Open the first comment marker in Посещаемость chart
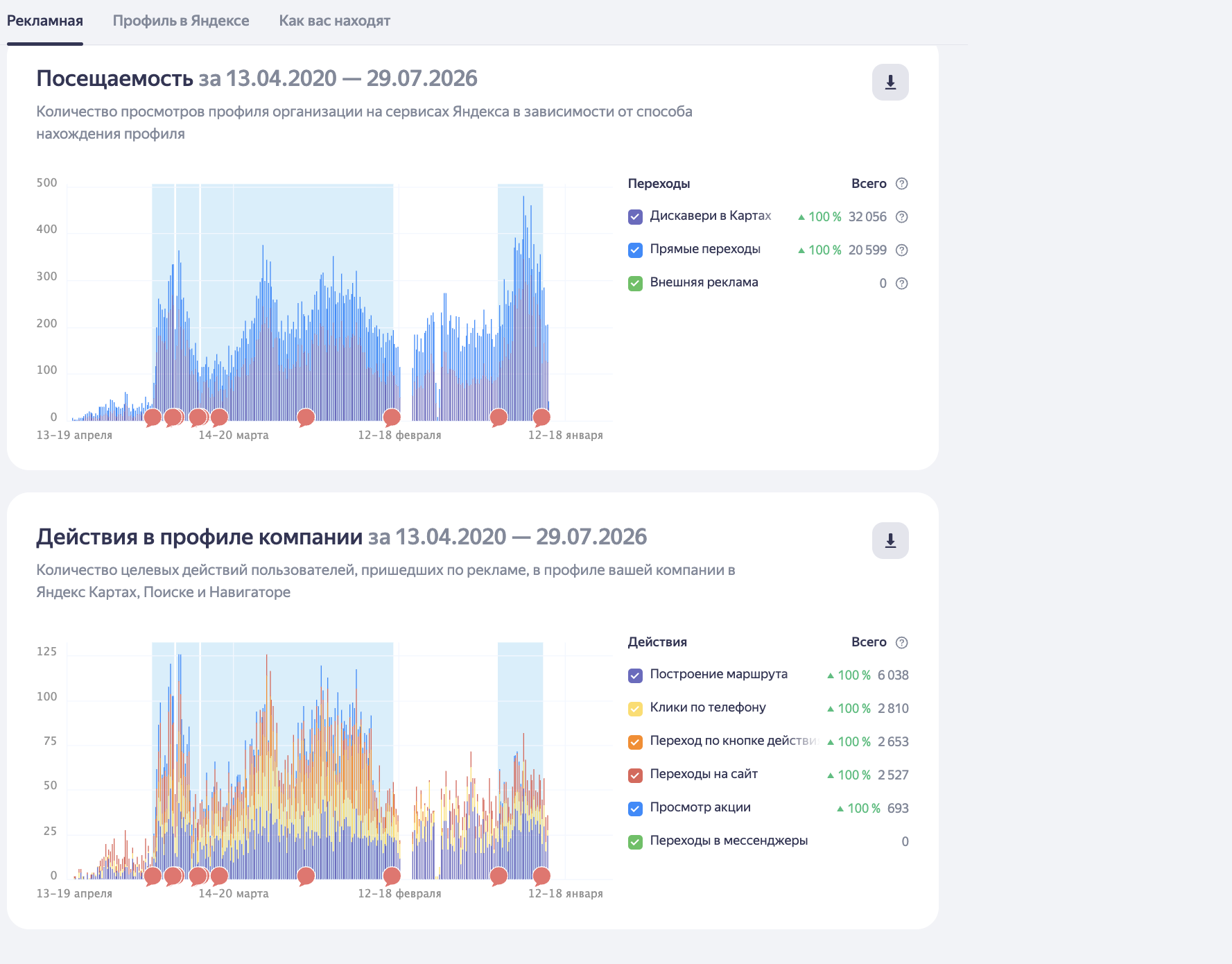1232x964 pixels. pos(153,418)
